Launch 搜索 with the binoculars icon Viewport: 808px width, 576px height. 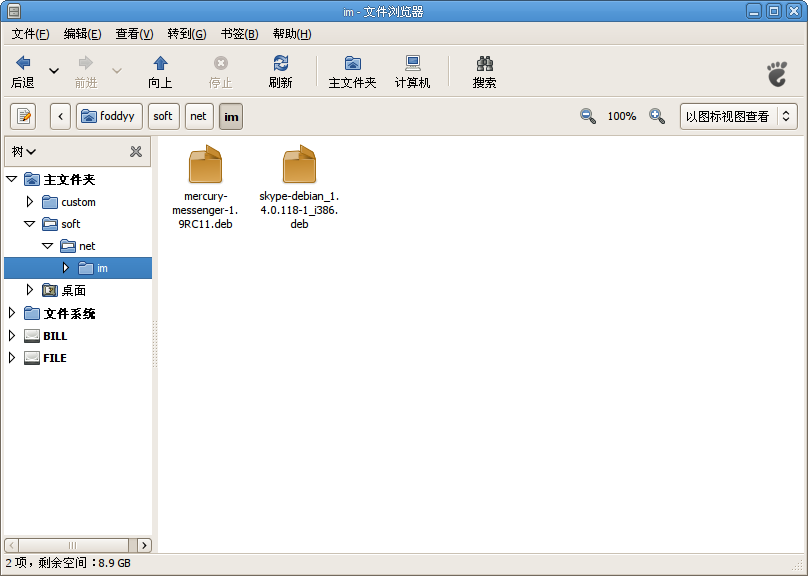tap(484, 71)
